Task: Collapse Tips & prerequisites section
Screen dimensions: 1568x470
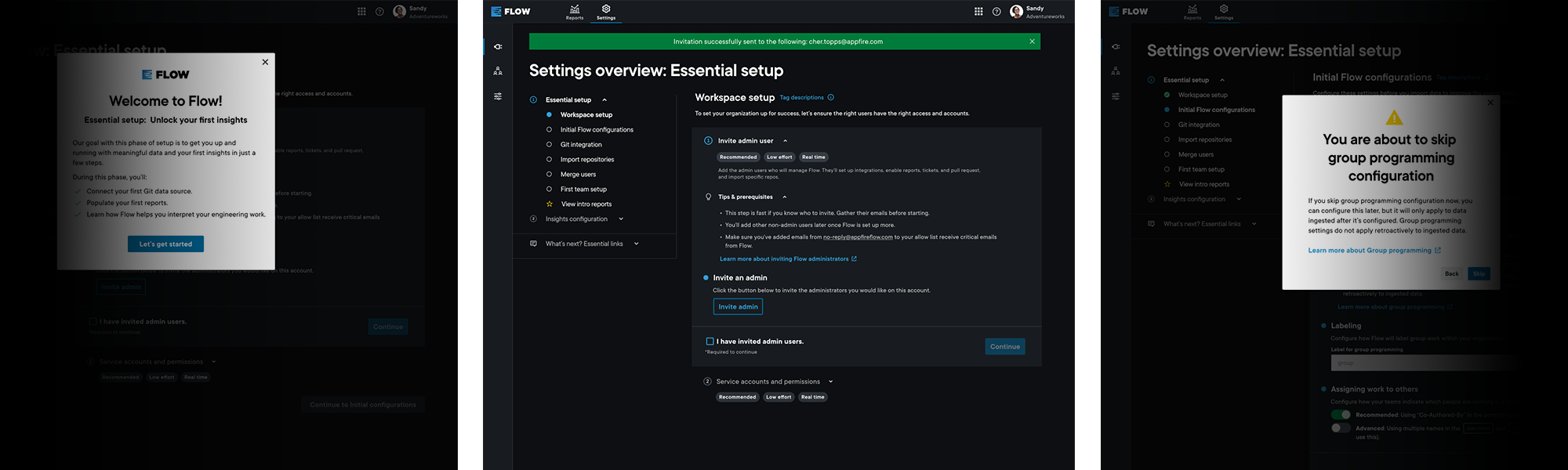Action: coord(784,197)
